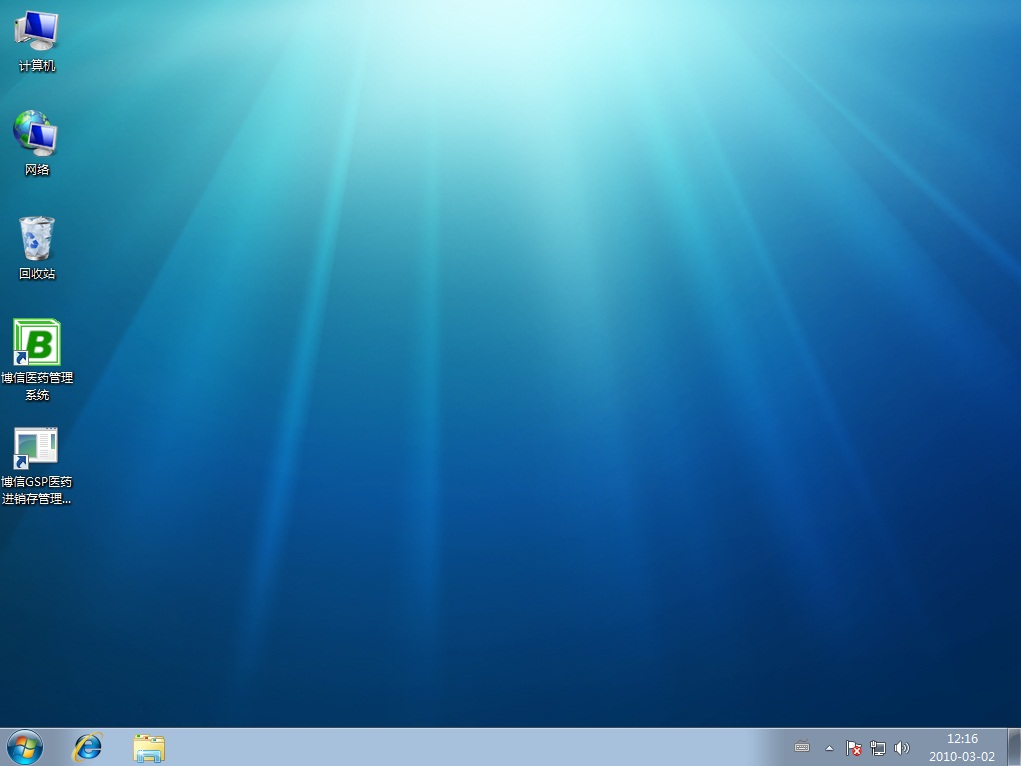1021x766 pixels.
Task: Click the green B 博信医药管理系统 shortcut icon
Action: [x=36, y=343]
